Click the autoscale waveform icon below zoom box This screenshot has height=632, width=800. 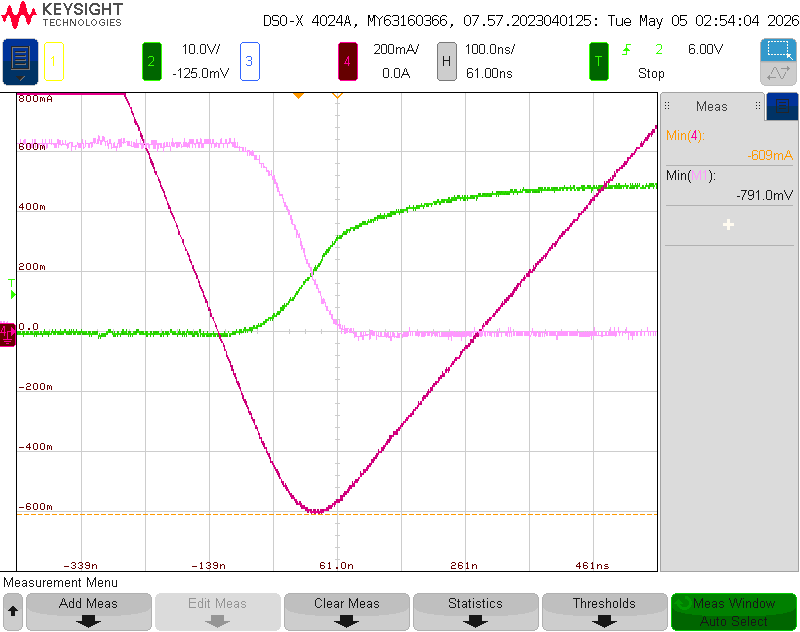(778, 73)
